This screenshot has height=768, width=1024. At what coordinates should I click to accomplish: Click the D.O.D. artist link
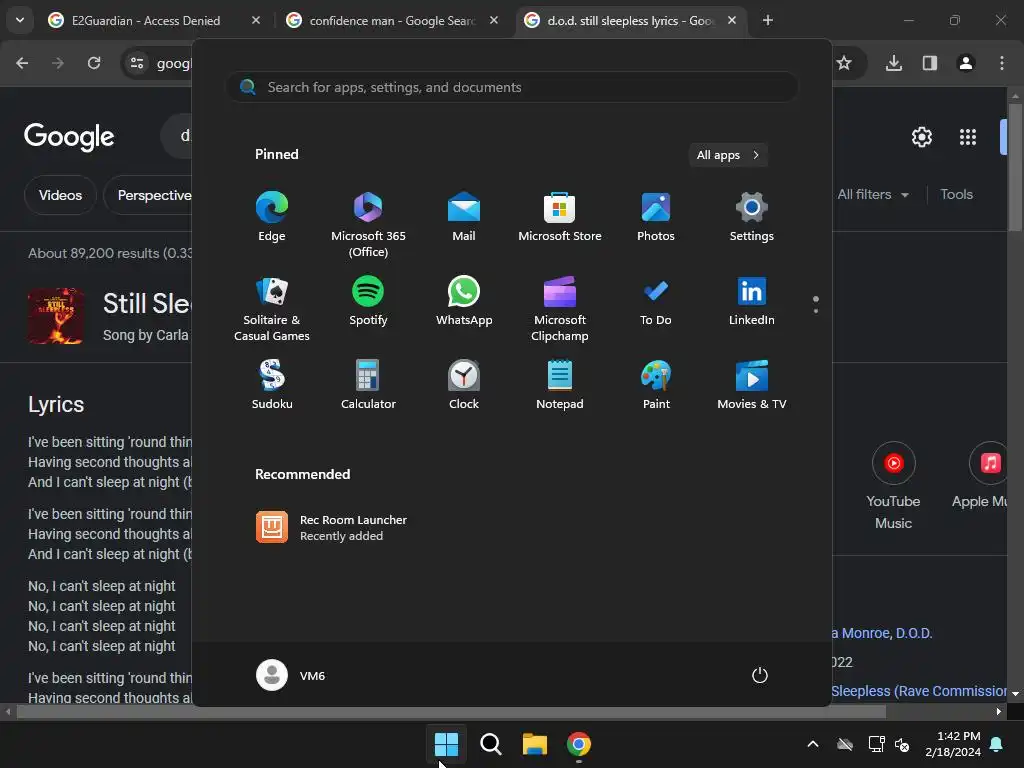click(x=914, y=633)
